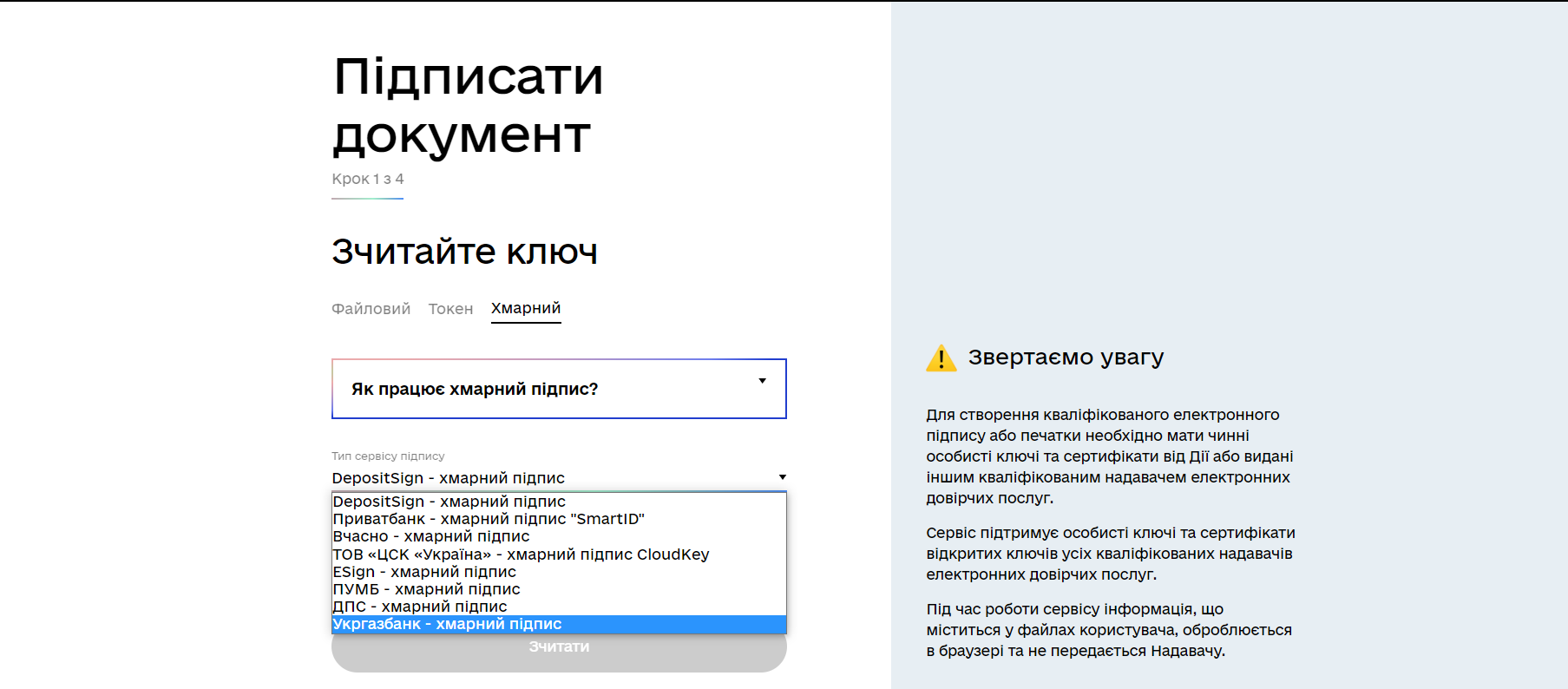Pick ESign - хмарний підпис option
Screen dimensions: 1568x689
(x=559, y=572)
